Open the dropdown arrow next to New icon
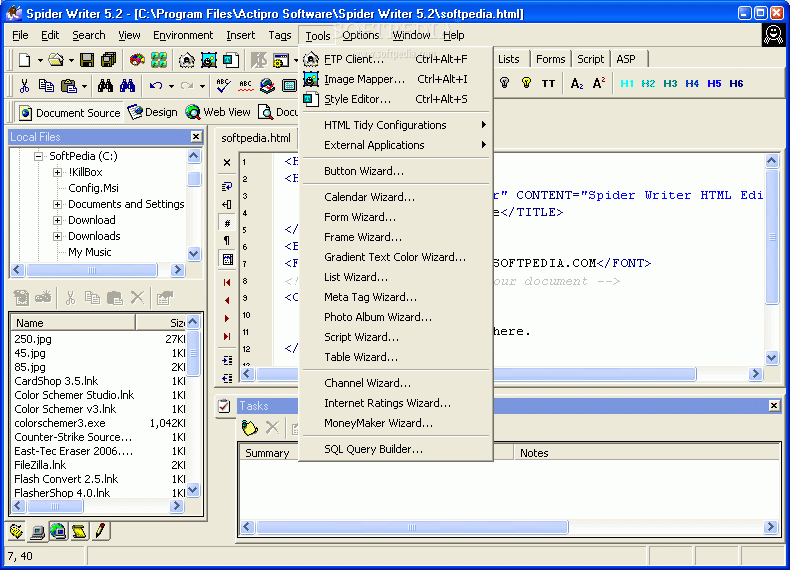The width and height of the screenshot is (790, 570). coord(40,60)
